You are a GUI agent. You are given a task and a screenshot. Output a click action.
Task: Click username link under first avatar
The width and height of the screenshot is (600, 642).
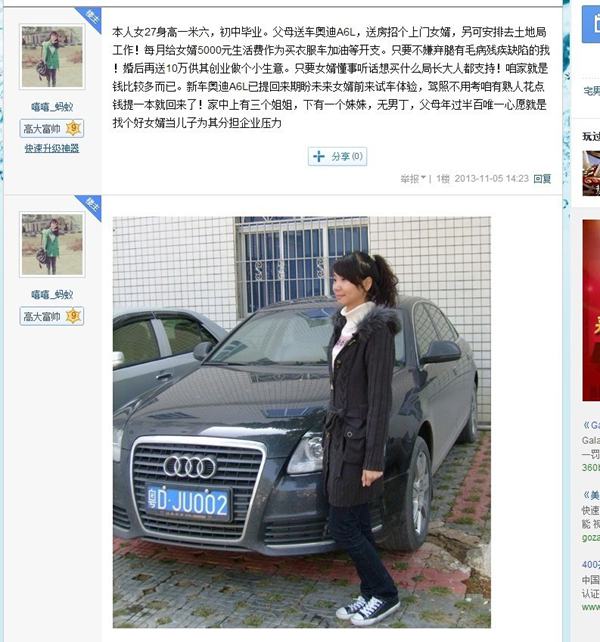(52, 107)
